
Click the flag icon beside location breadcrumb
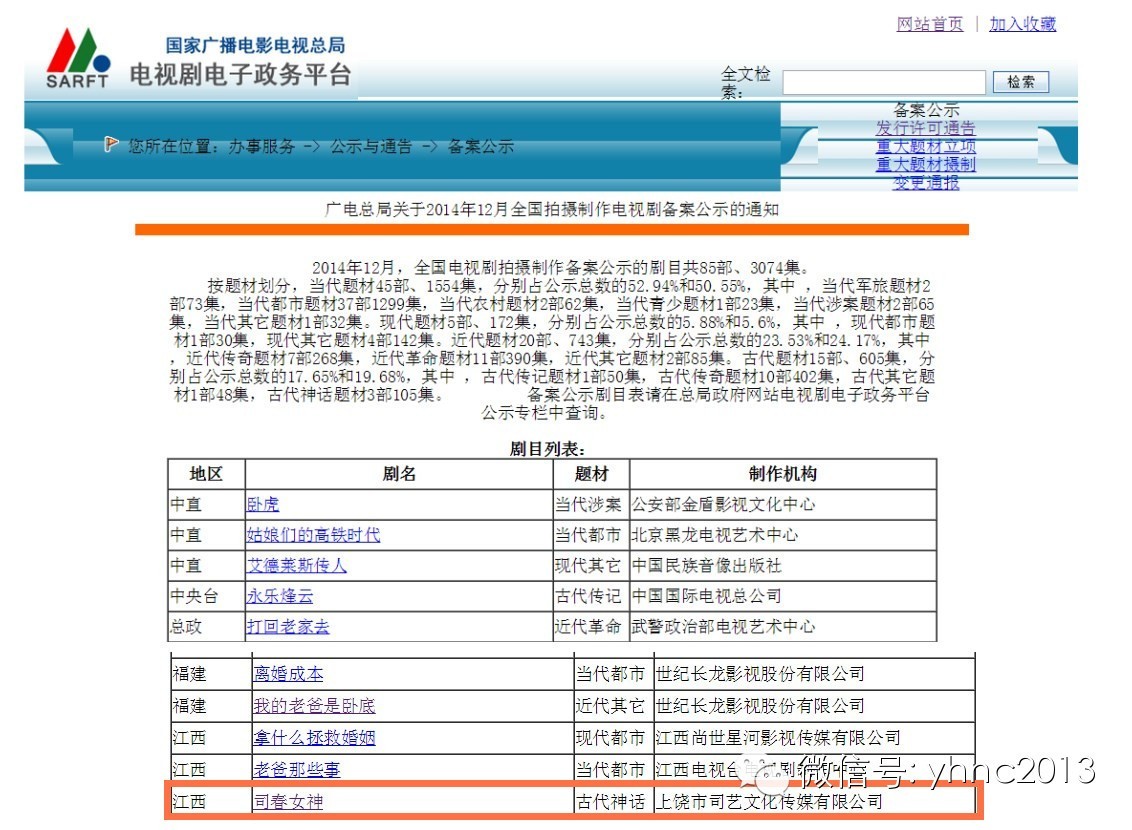112,145
